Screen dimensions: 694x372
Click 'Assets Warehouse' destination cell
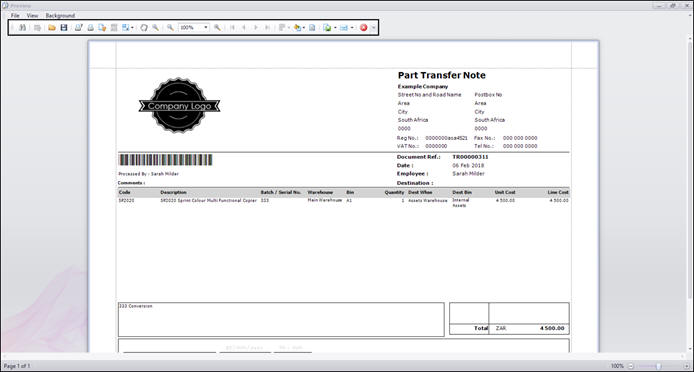[427, 201]
